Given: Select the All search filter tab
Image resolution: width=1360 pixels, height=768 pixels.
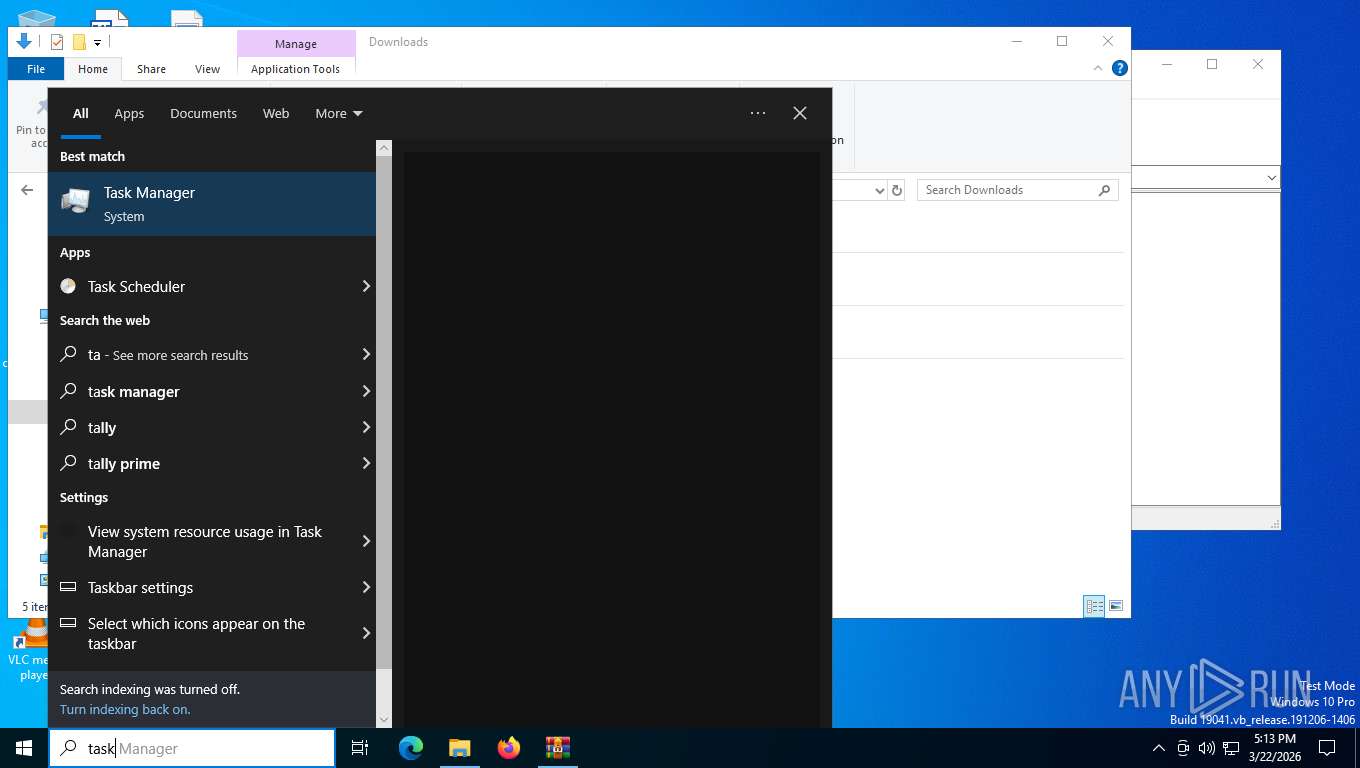Looking at the screenshot, I should point(81,113).
